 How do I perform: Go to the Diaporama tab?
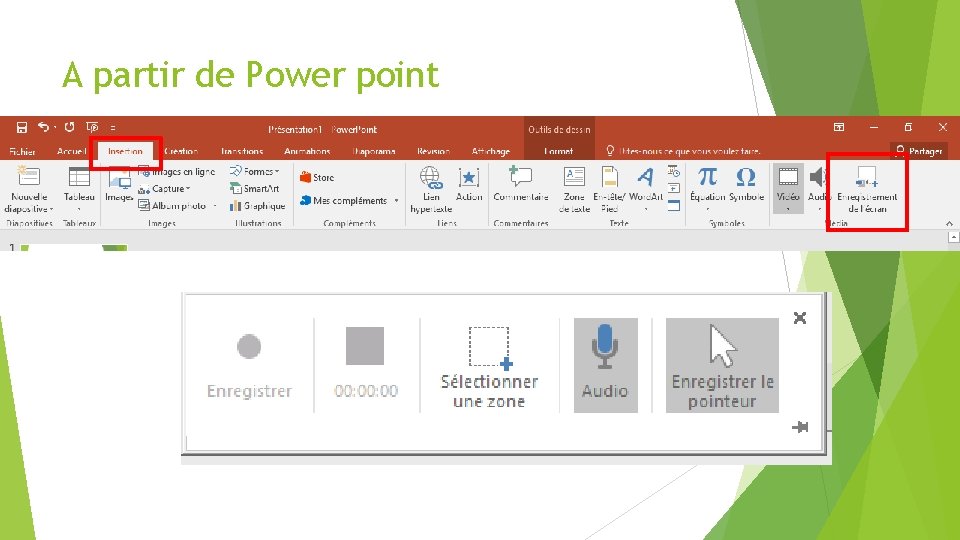coord(374,151)
